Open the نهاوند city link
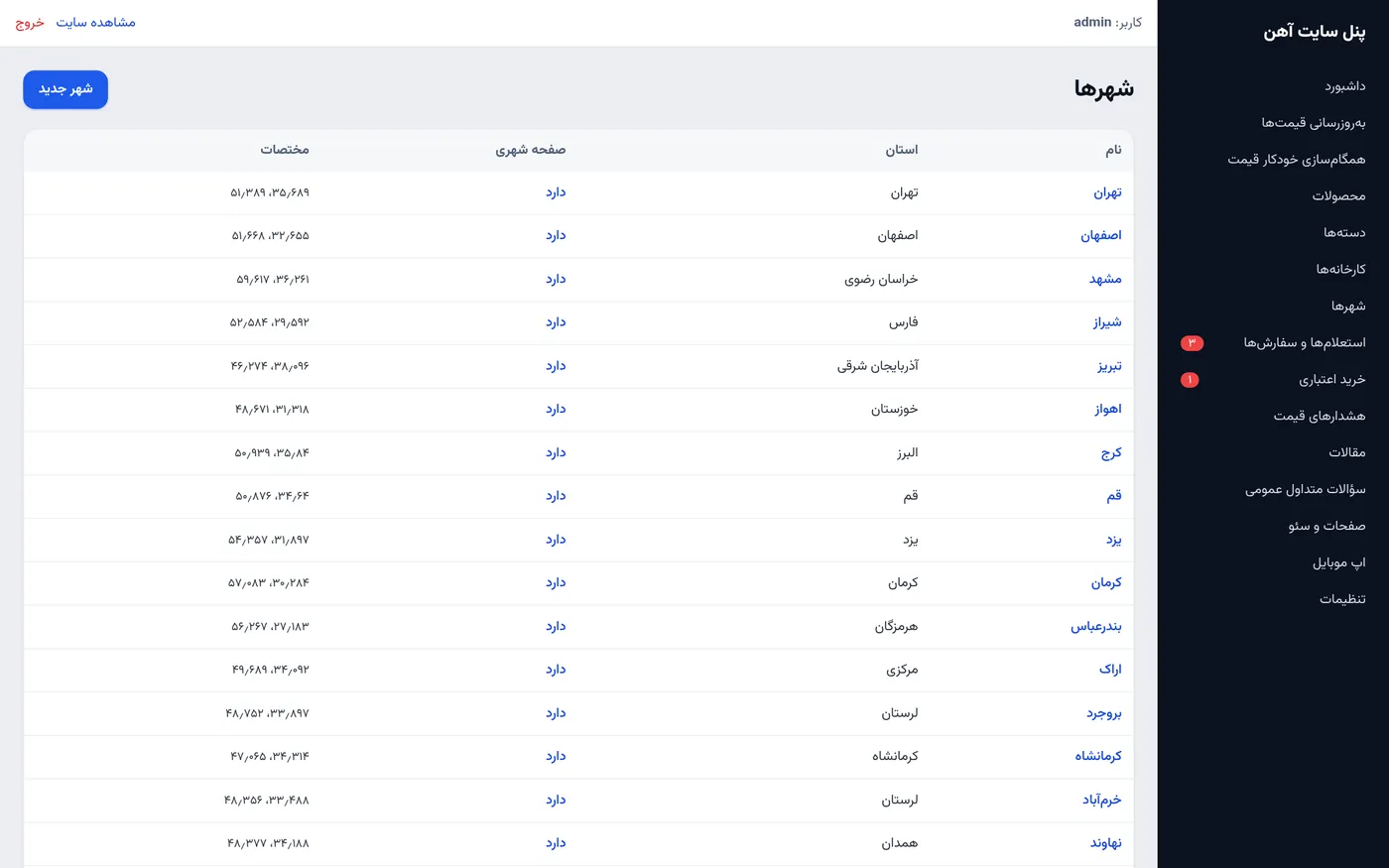This screenshot has width=1389, height=868. (x=1106, y=843)
